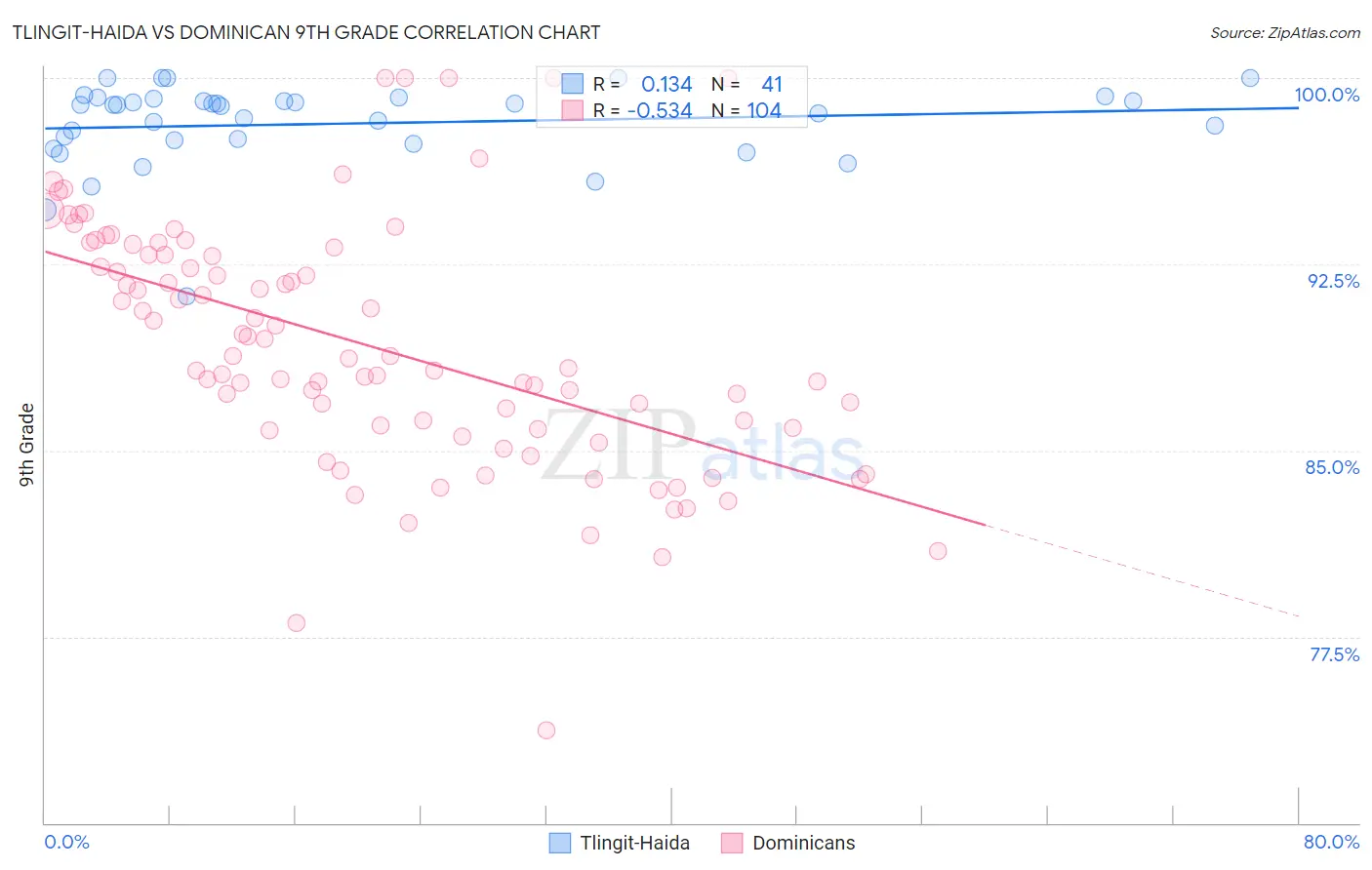Click the pink swatch beside R = -0.534
The height and width of the screenshot is (870, 1372).
pos(572,110)
